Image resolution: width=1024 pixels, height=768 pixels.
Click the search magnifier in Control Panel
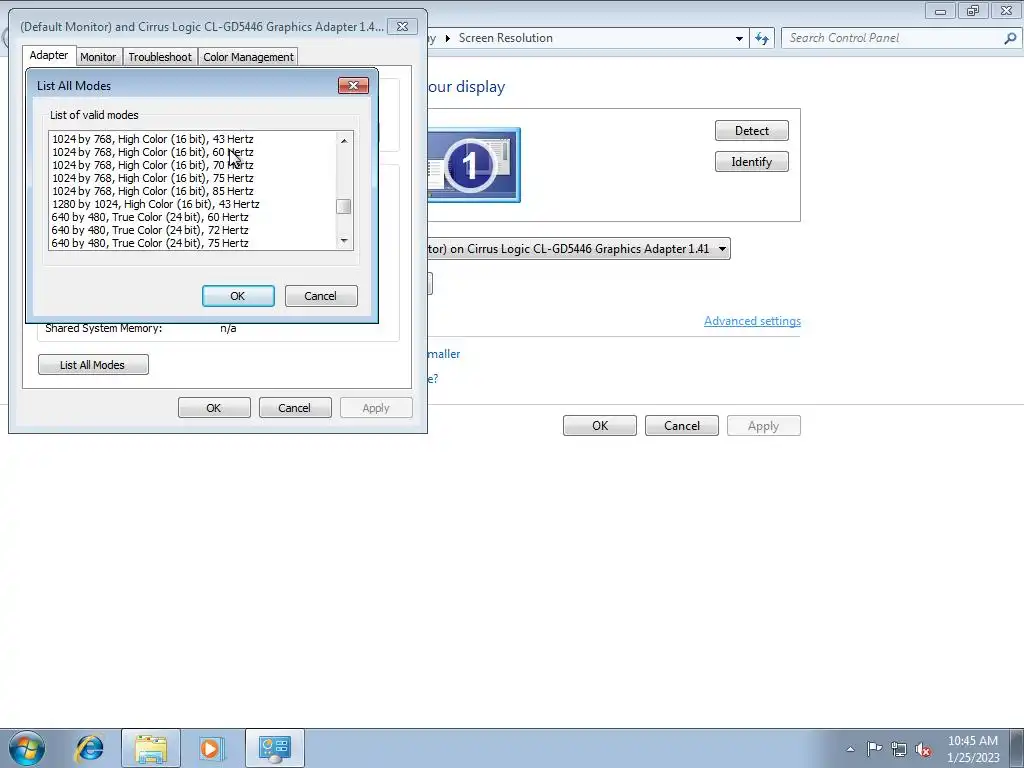click(x=1010, y=38)
